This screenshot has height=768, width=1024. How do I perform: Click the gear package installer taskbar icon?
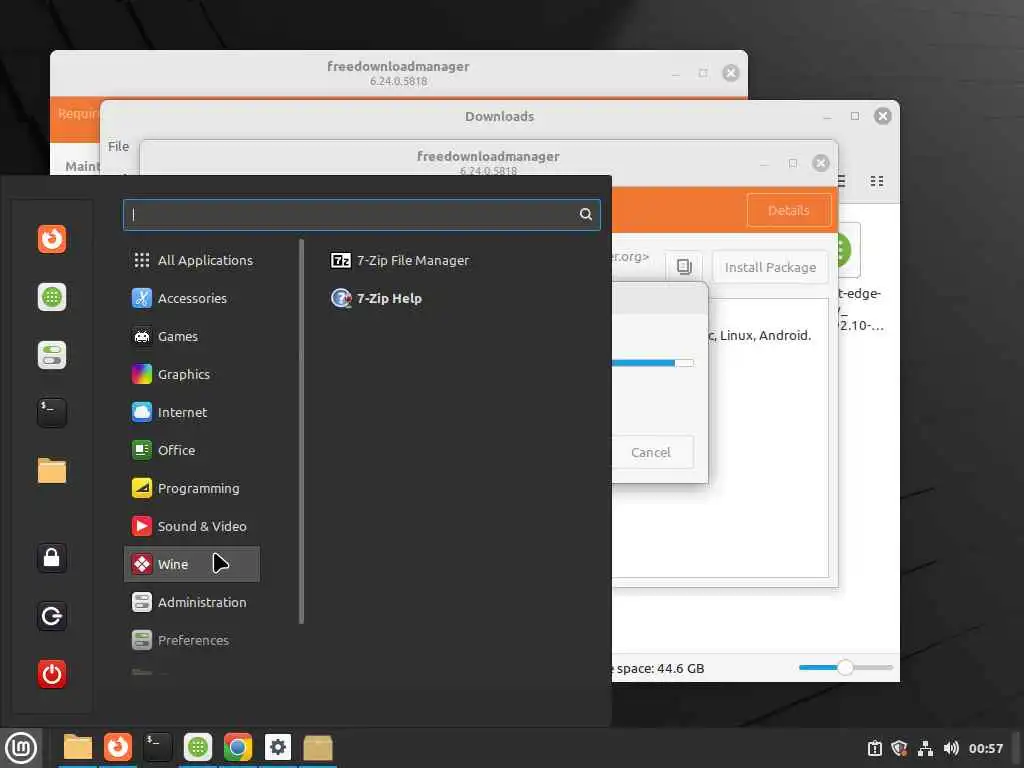(278, 747)
